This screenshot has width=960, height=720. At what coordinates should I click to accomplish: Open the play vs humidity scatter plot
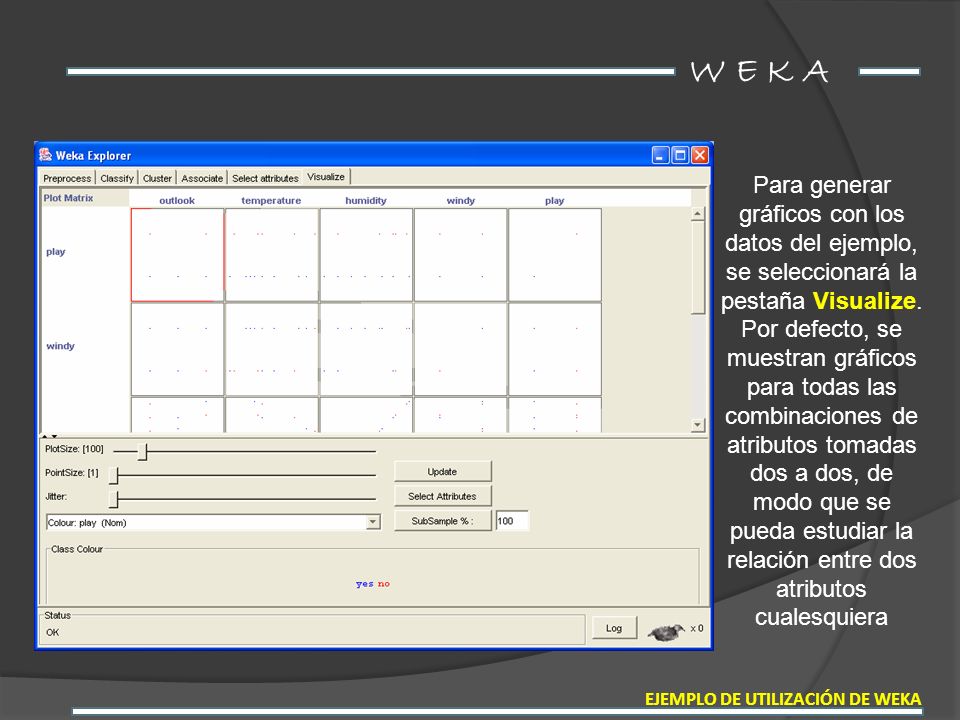pyautogui.click(x=366, y=255)
